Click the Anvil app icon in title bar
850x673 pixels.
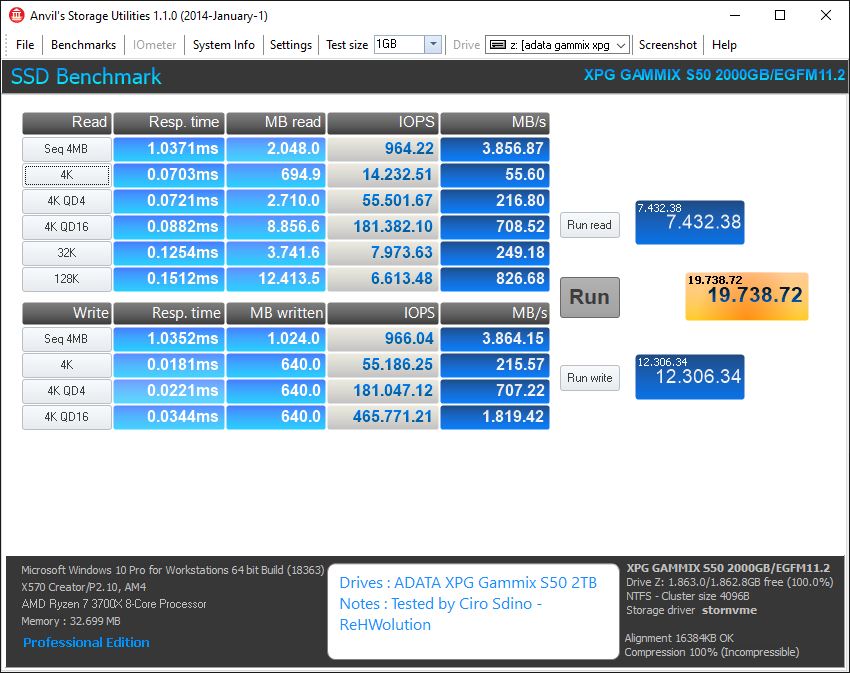coord(16,16)
